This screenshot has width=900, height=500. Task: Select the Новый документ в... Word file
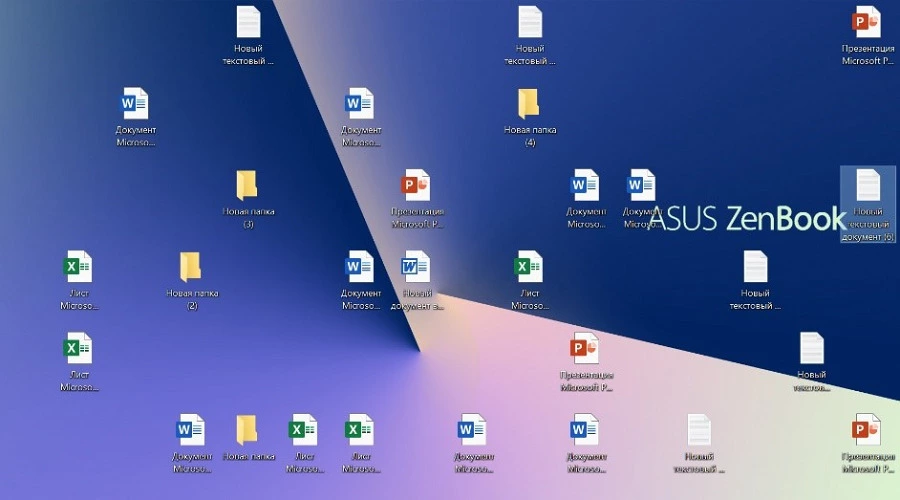click(417, 281)
